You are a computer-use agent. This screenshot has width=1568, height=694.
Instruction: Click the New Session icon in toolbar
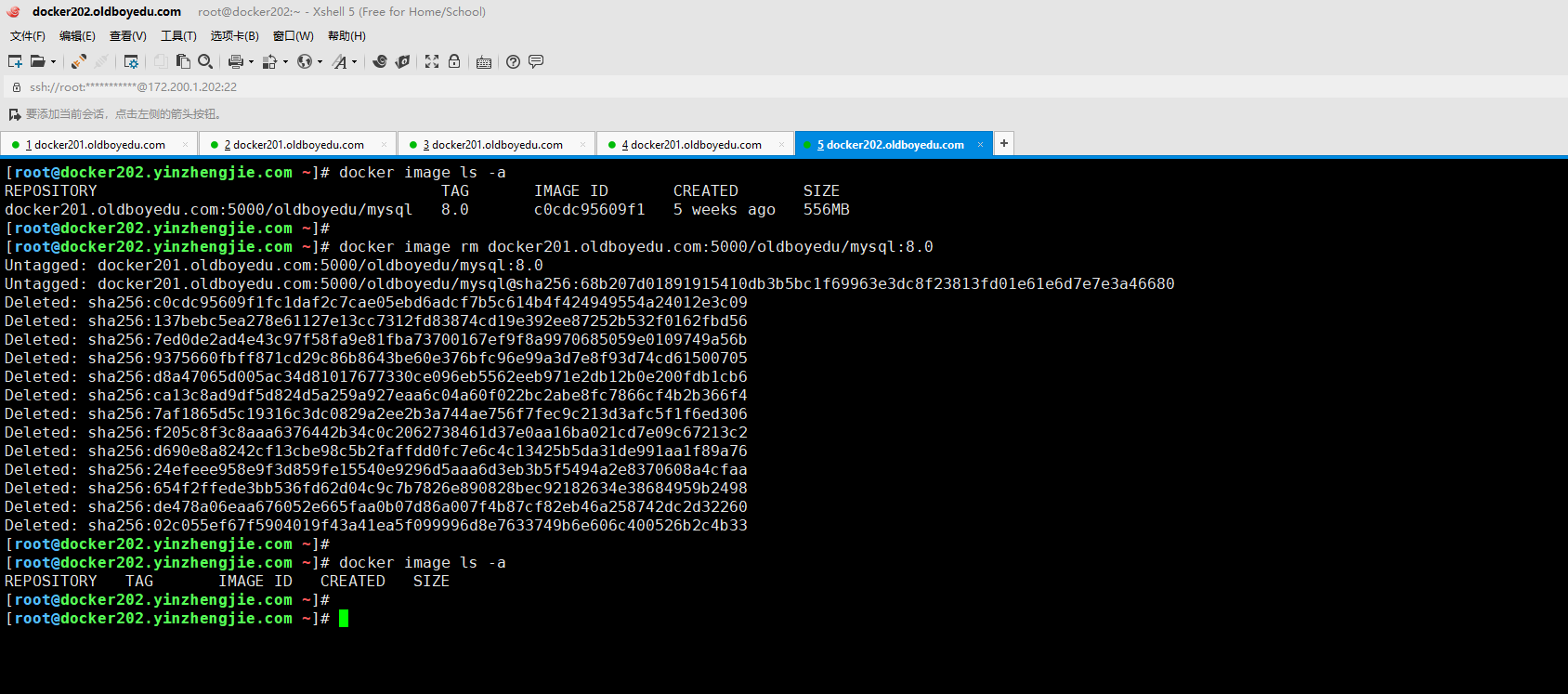tap(15, 61)
